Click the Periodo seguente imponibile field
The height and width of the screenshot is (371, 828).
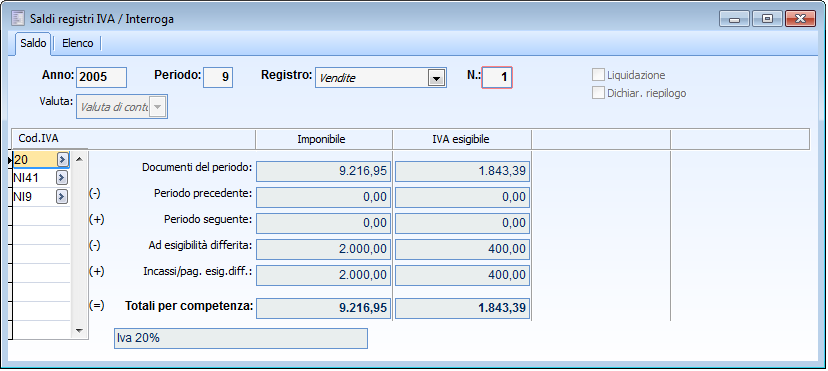pyautogui.click(x=323, y=223)
